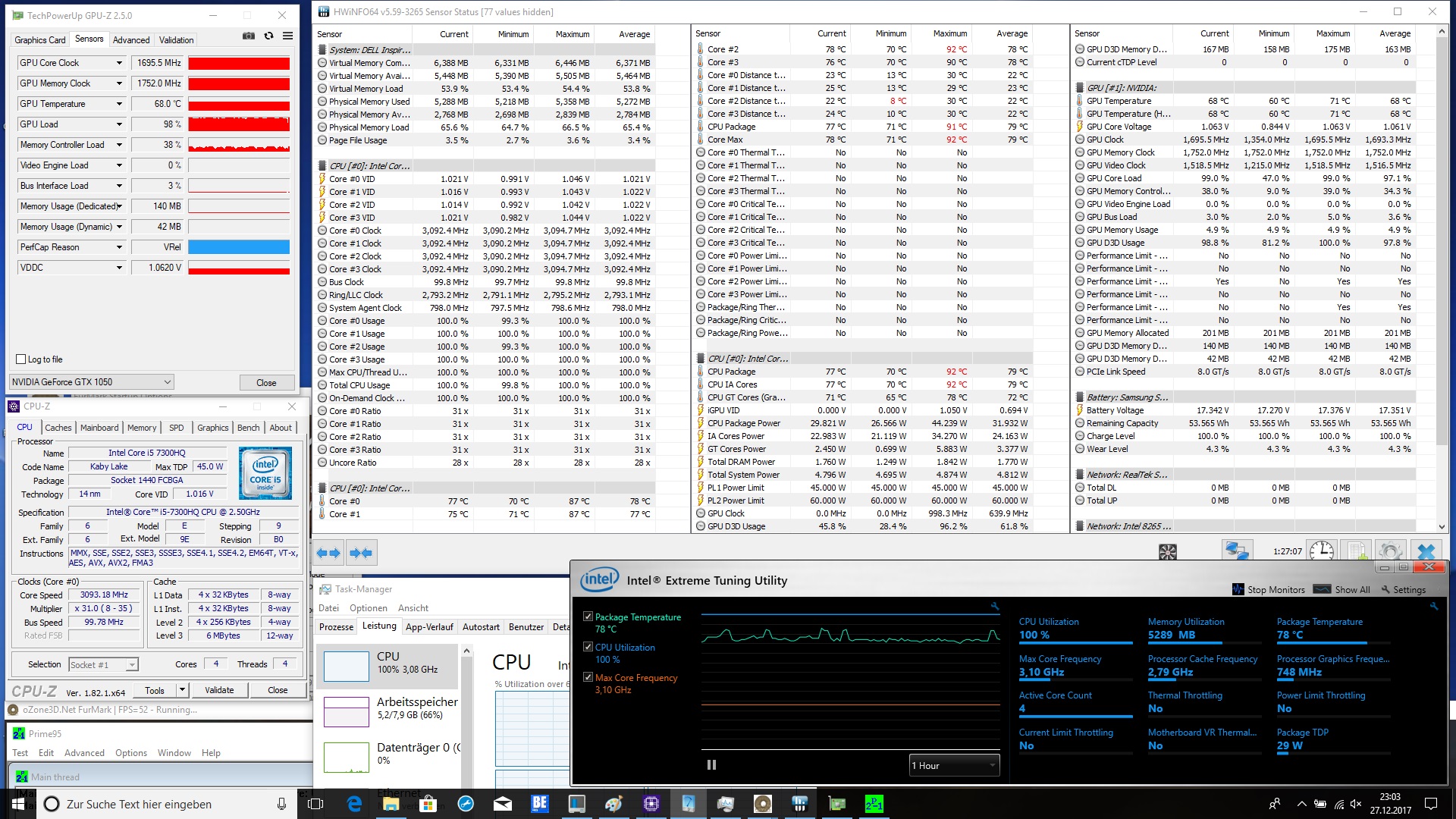Open Mail app from taskbar
This screenshot has width=1456, height=819.
503,804
